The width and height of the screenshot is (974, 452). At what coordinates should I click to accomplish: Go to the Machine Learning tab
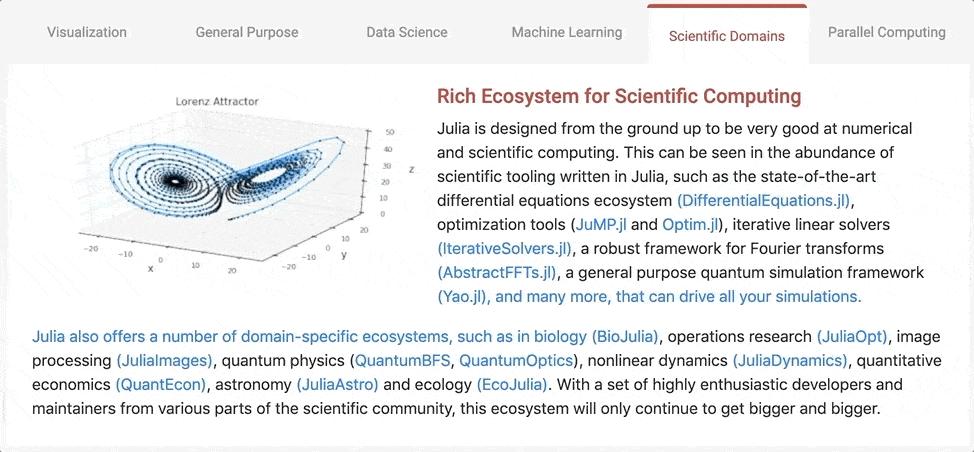[x=567, y=32]
